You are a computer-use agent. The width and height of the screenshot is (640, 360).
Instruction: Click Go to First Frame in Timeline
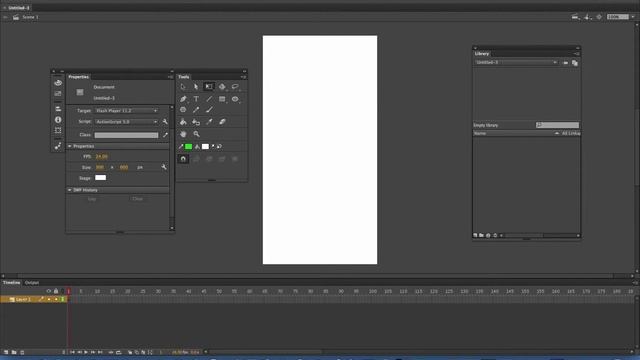(72, 352)
